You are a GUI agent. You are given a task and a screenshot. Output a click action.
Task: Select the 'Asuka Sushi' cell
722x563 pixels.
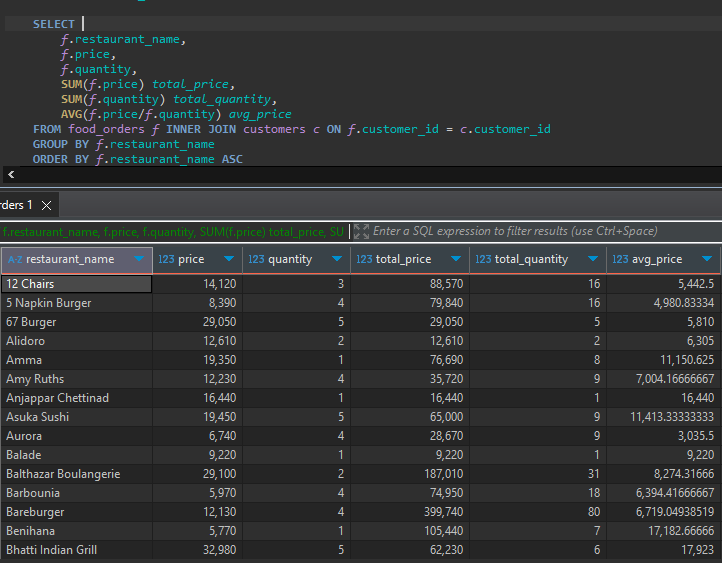pyautogui.click(x=76, y=417)
